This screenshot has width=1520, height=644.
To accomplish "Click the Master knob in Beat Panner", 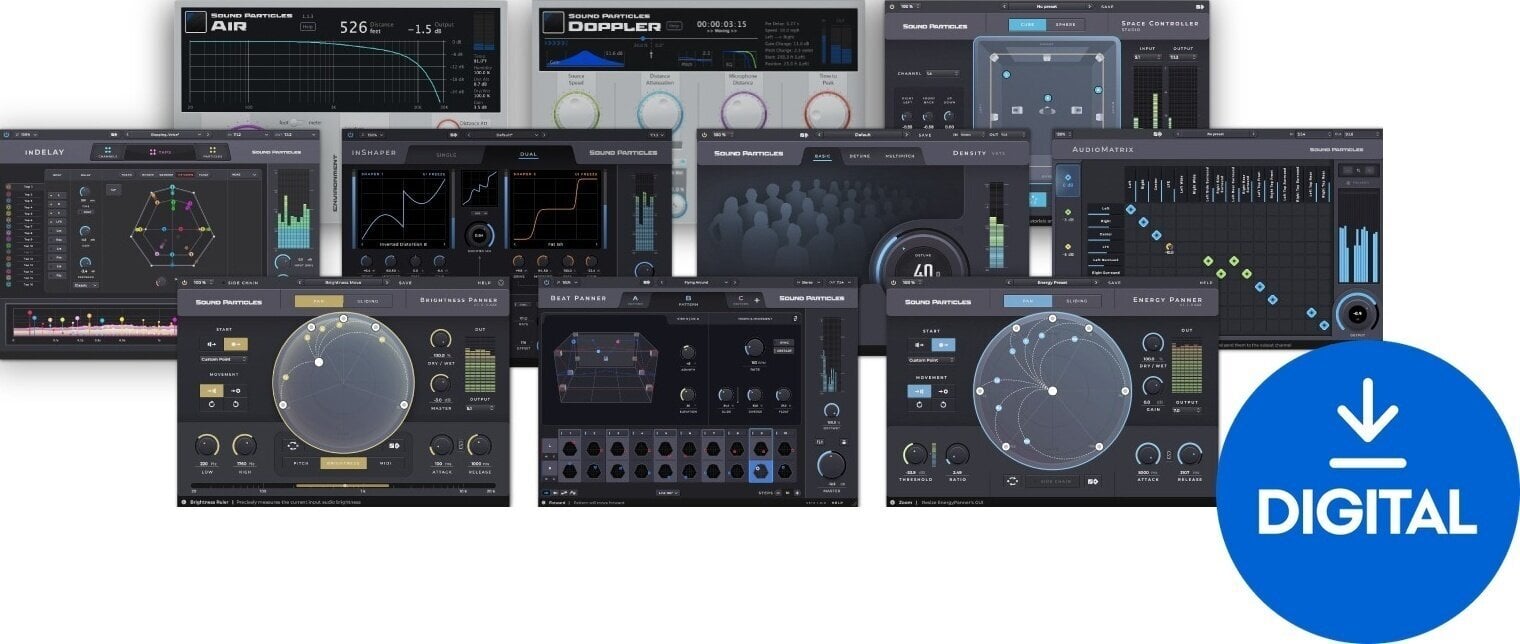I will [x=831, y=465].
